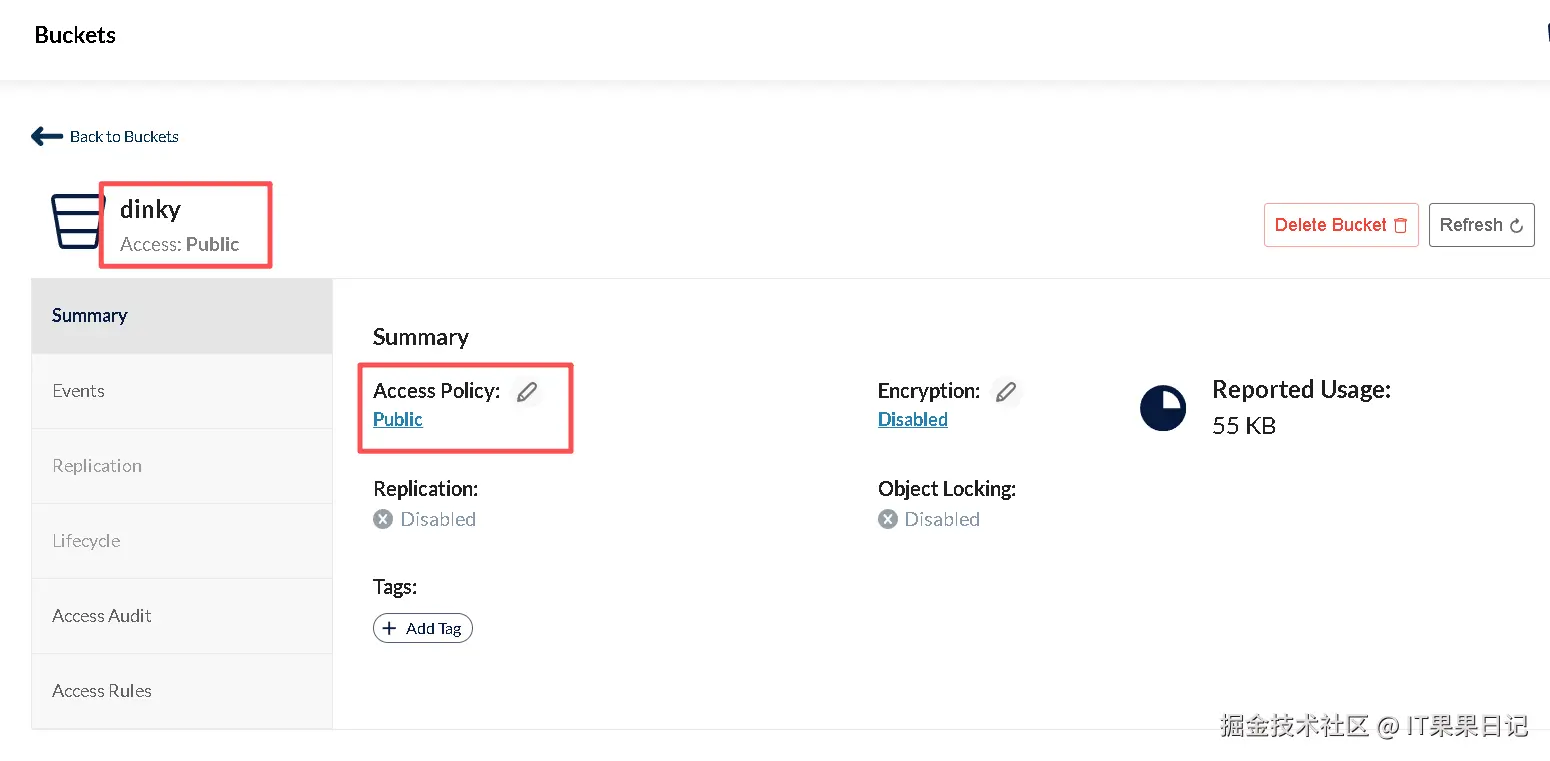Click the Reported Usage pie icon
Image resolution: width=1550 pixels, height=761 pixels.
pyautogui.click(x=1163, y=408)
